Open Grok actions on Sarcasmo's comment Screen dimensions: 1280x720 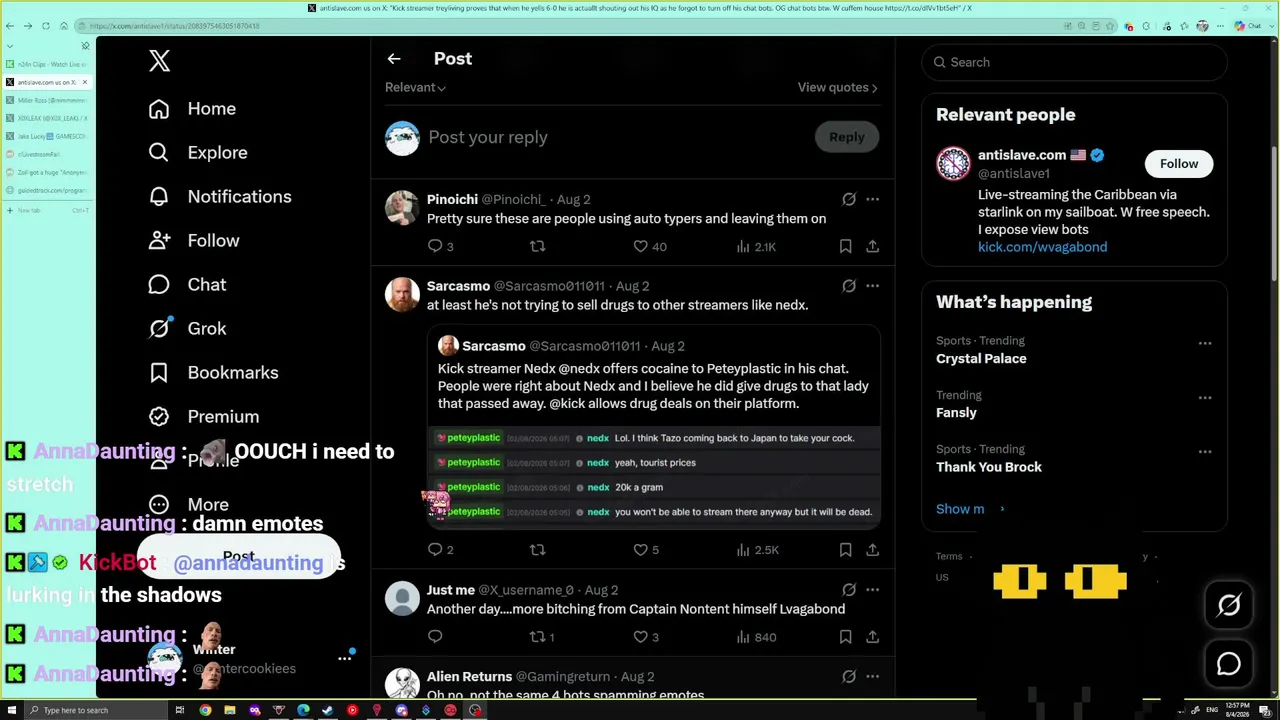(849, 286)
